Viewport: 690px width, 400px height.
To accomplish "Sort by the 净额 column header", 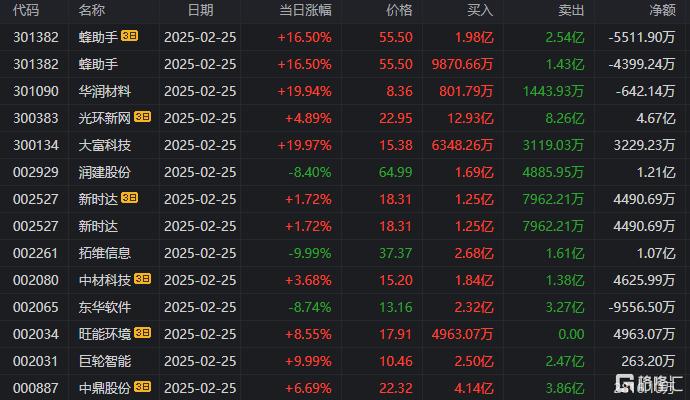I will click(x=662, y=10).
